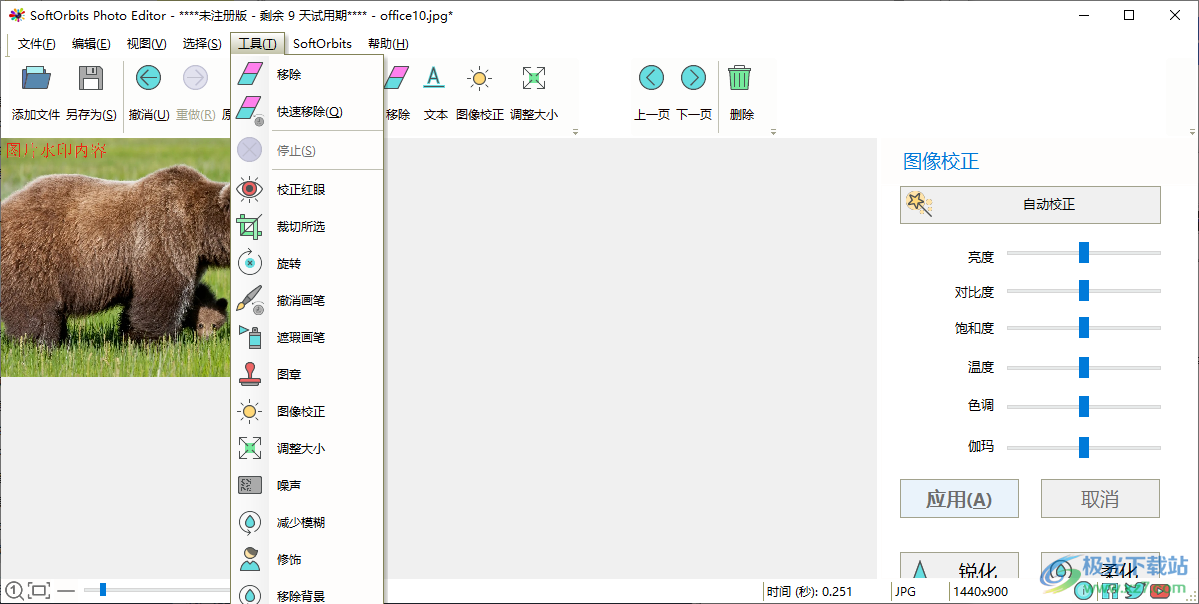Open the 帮助(H) menu
Image resolution: width=1199 pixels, height=604 pixels.
pyautogui.click(x=388, y=44)
